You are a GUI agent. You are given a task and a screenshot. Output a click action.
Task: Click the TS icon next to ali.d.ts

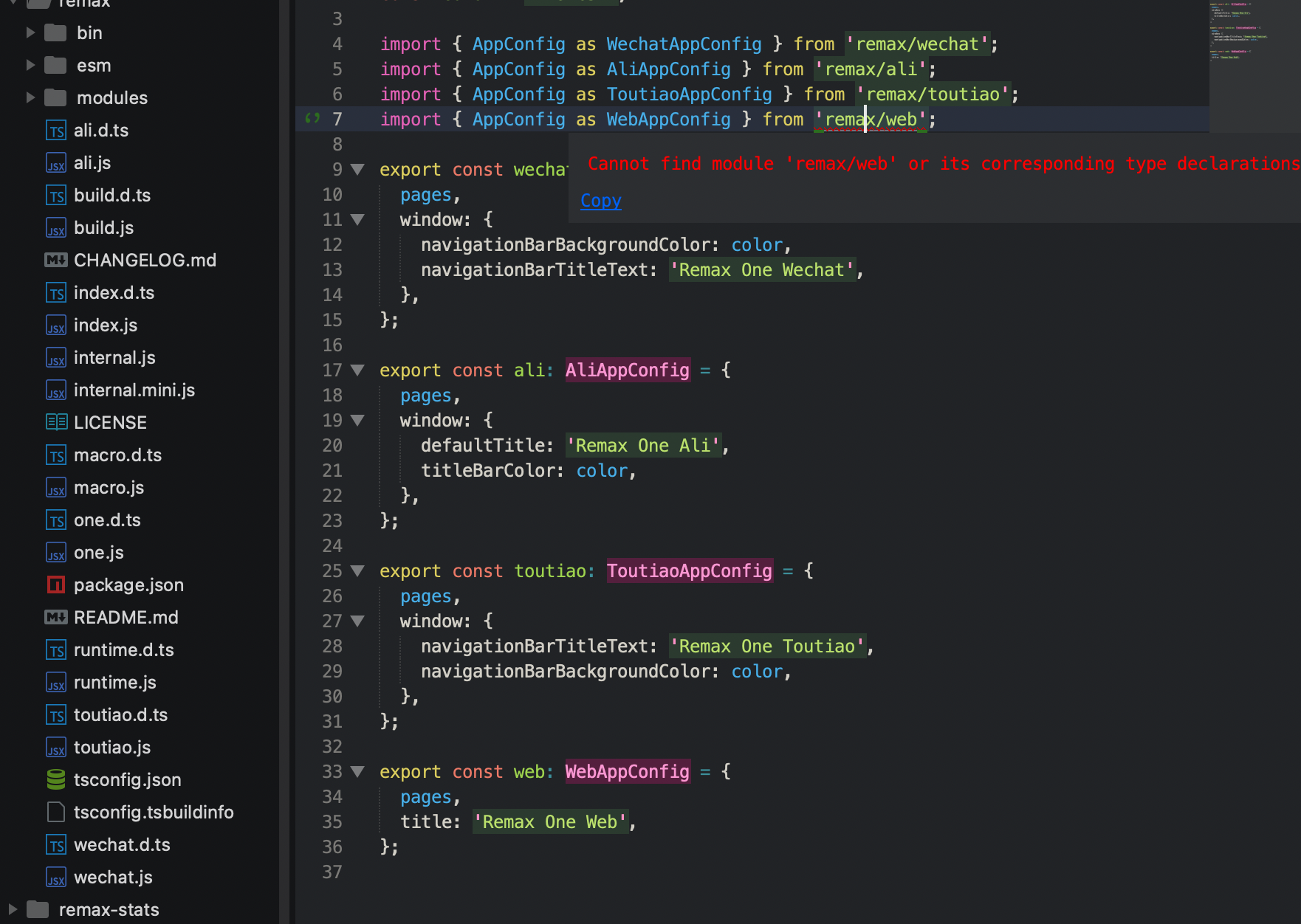pos(56,131)
